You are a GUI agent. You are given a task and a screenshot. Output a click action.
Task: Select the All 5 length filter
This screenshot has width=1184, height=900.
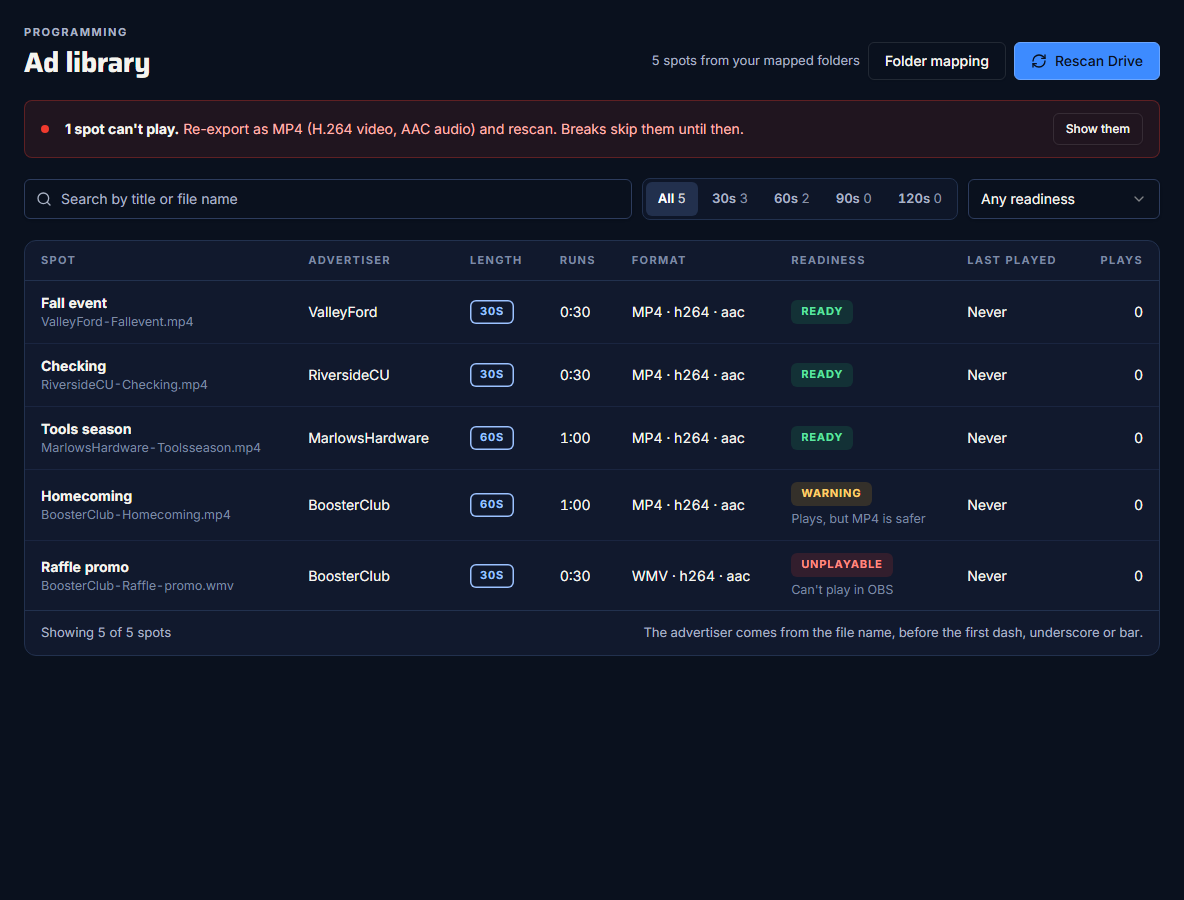(671, 199)
